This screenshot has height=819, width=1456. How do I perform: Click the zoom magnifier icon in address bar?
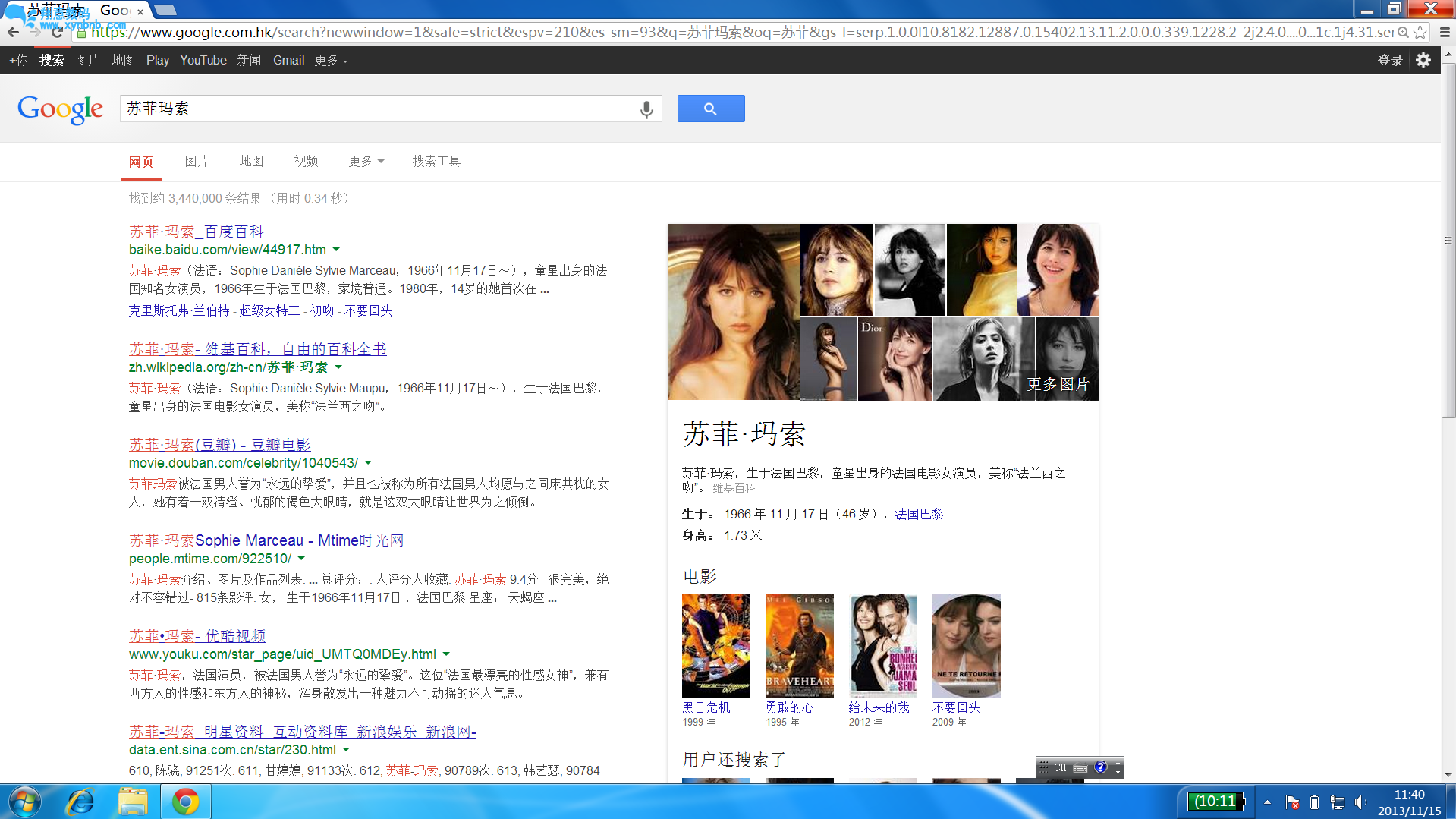[1404, 32]
